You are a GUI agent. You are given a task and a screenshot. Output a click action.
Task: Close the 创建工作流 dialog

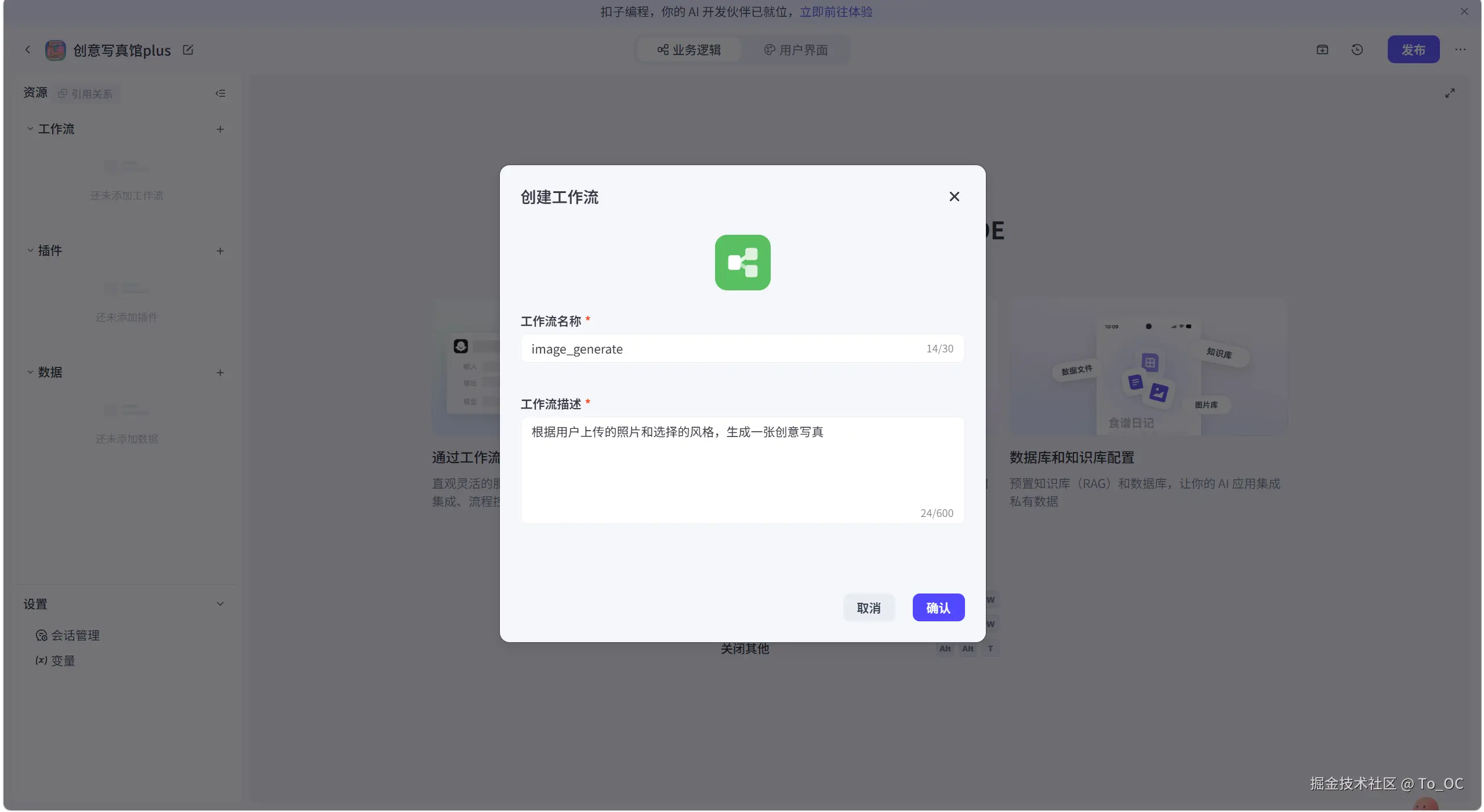tap(954, 196)
